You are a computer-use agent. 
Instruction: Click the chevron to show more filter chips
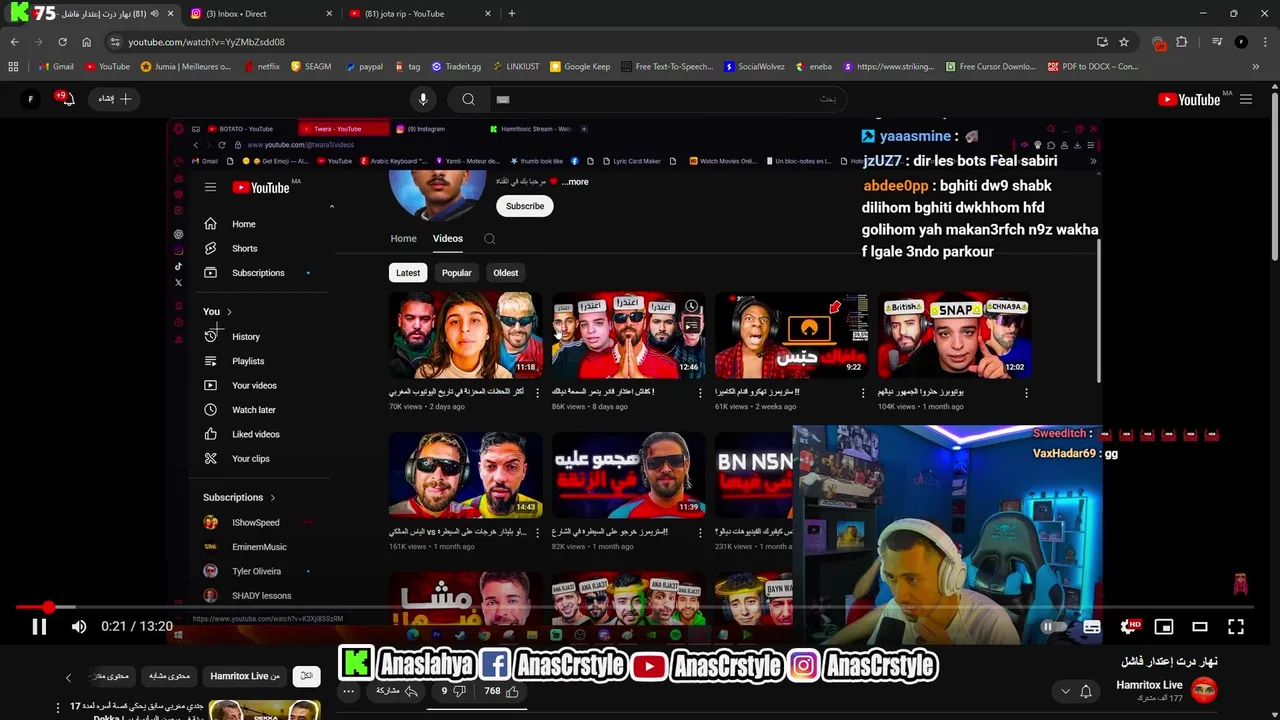click(68, 677)
